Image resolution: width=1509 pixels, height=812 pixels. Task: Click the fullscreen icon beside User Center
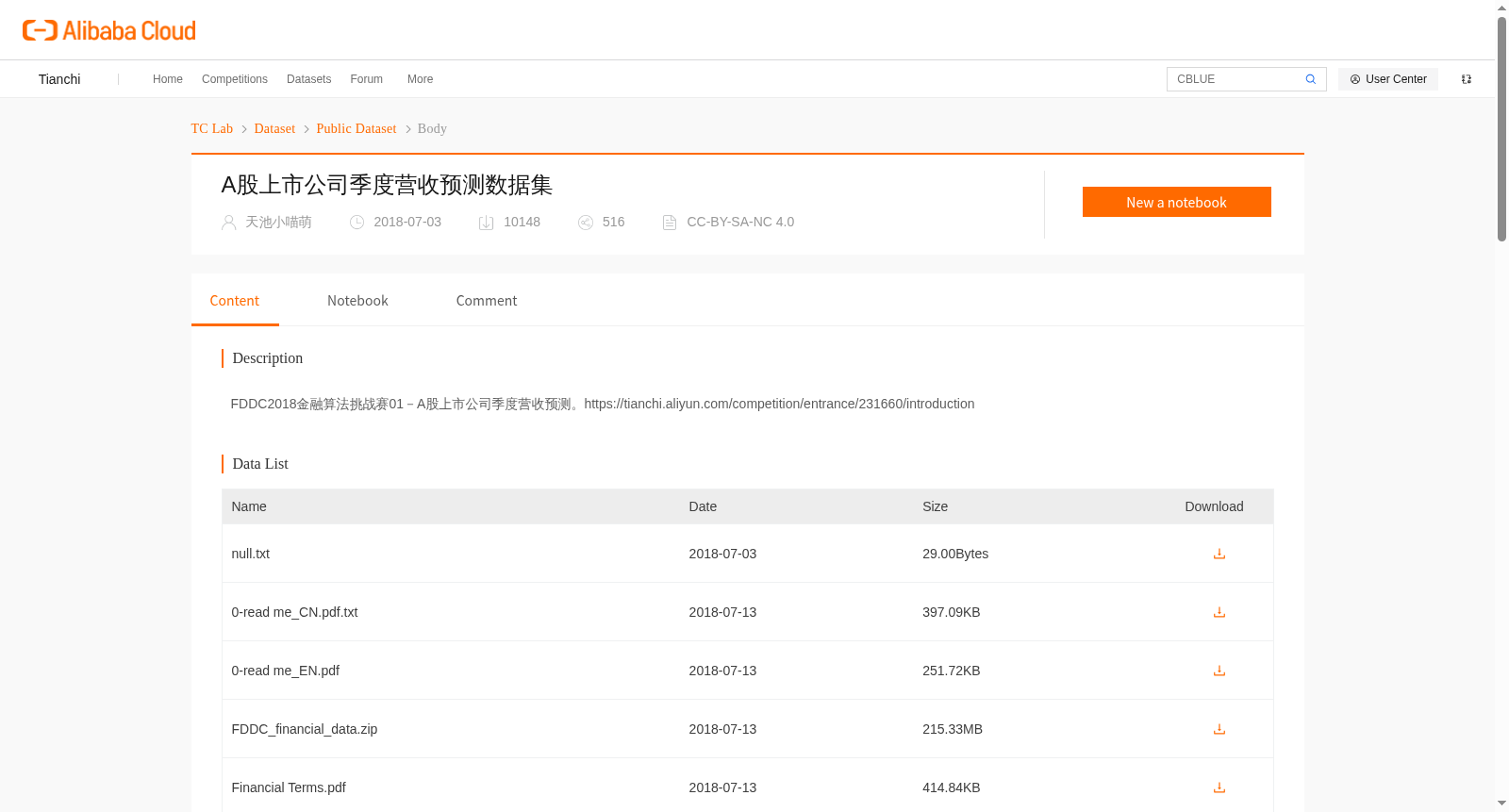pyautogui.click(x=1467, y=79)
